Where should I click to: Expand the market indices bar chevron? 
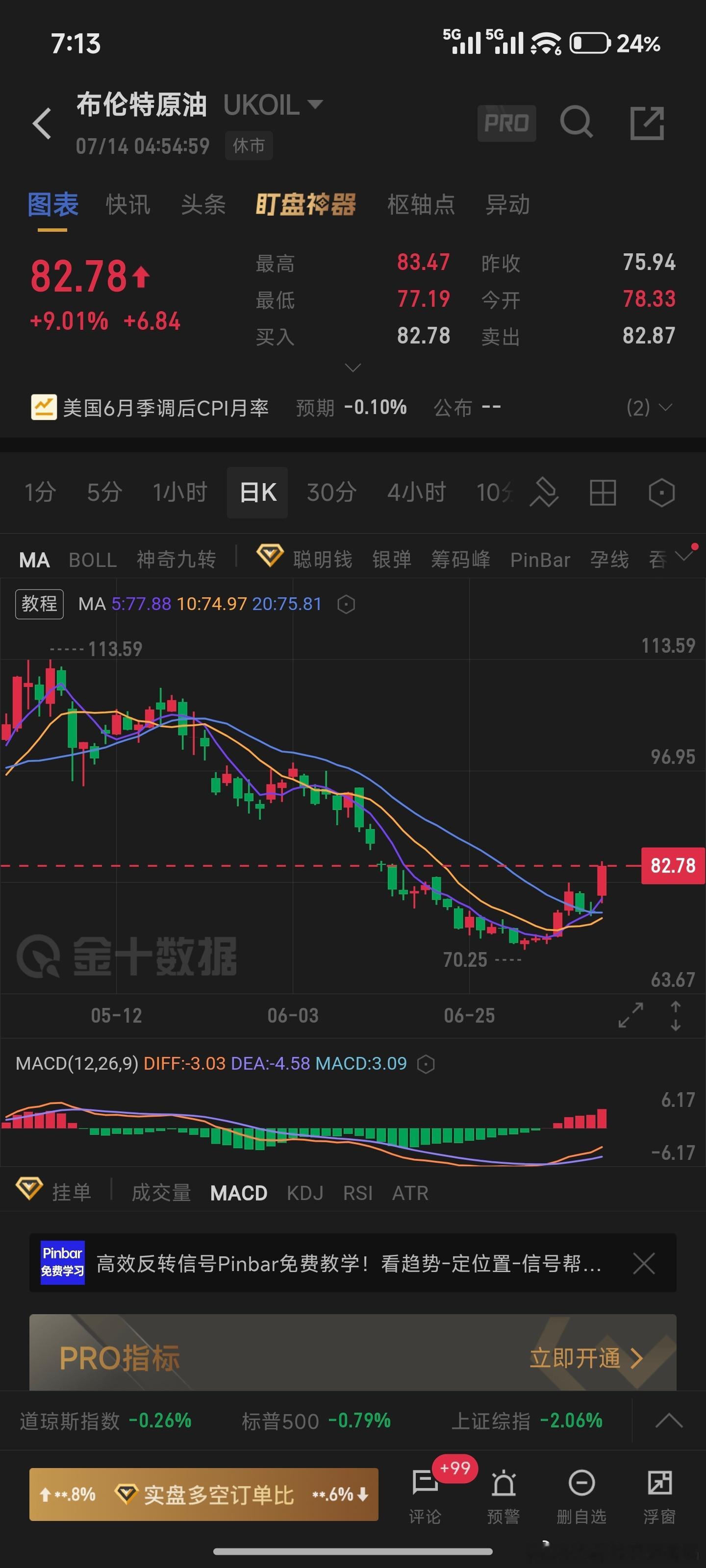[669, 1421]
